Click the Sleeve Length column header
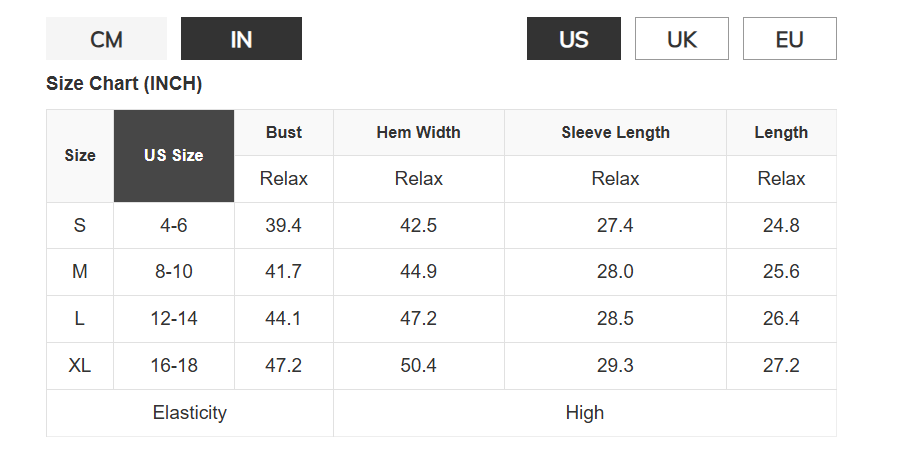Viewport: 897px width, 455px height. coord(615,132)
